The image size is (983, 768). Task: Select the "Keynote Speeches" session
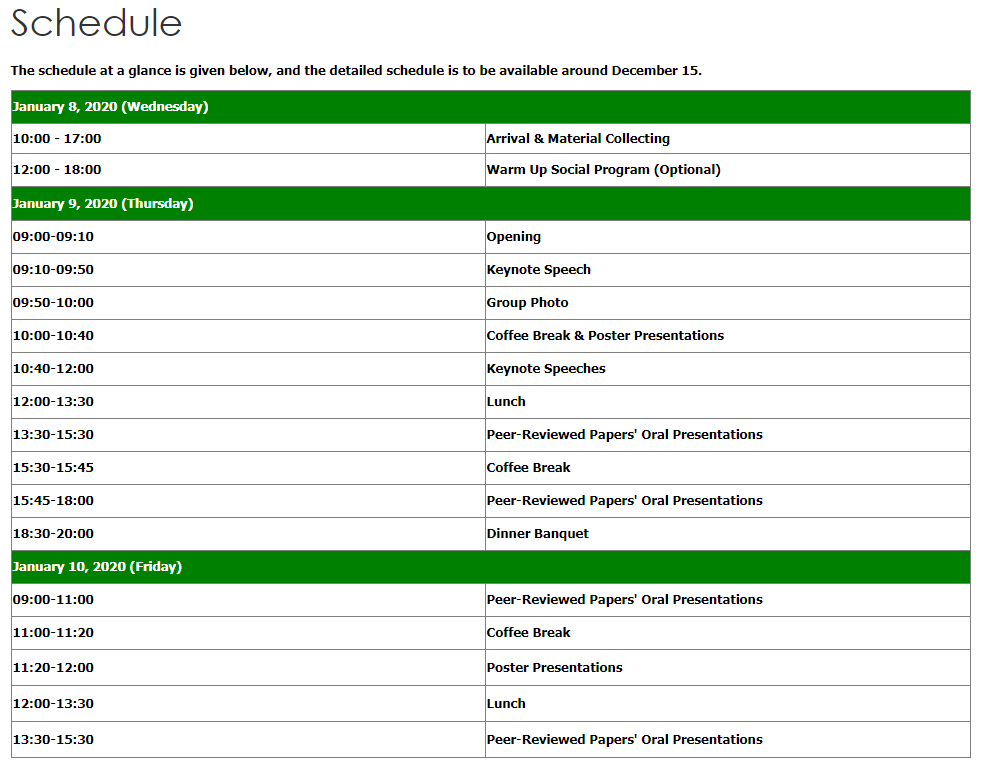click(x=546, y=369)
